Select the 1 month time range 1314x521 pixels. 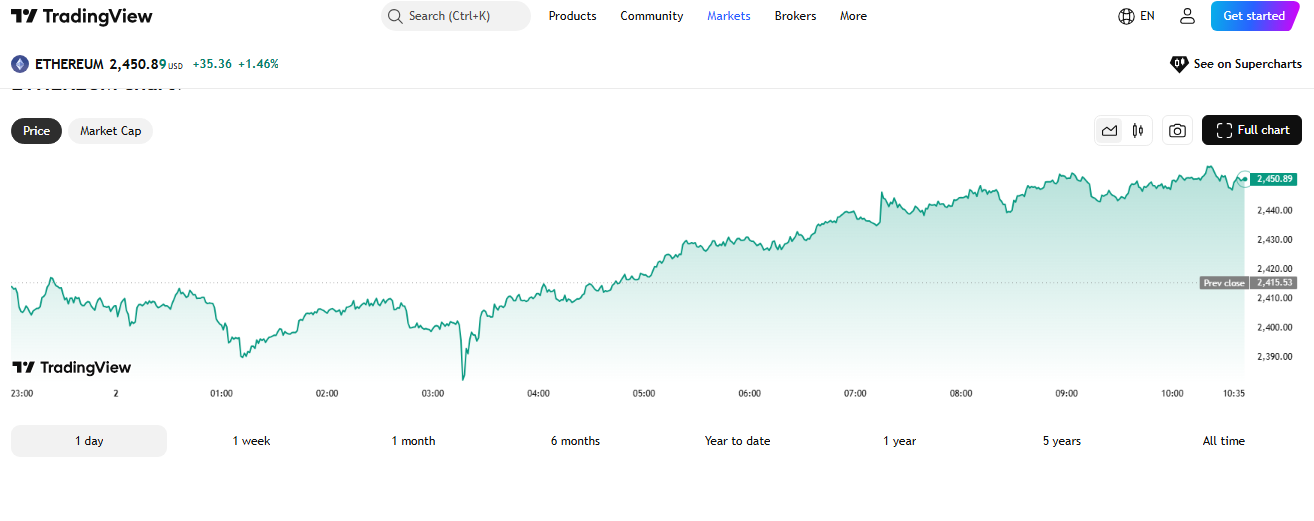tap(414, 441)
